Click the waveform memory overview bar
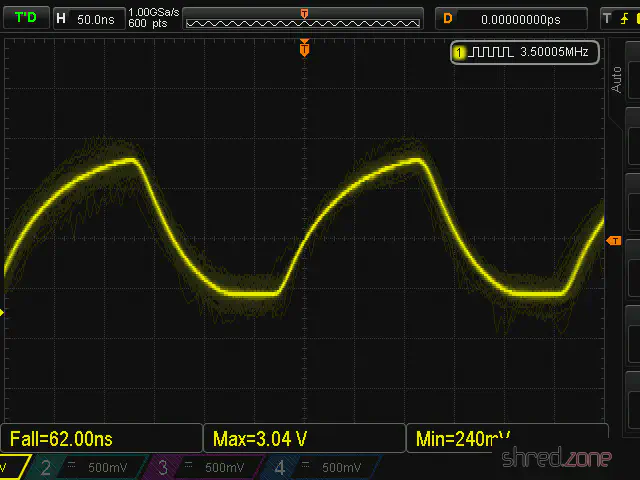Image resolution: width=640 pixels, height=480 pixels. coord(304,20)
